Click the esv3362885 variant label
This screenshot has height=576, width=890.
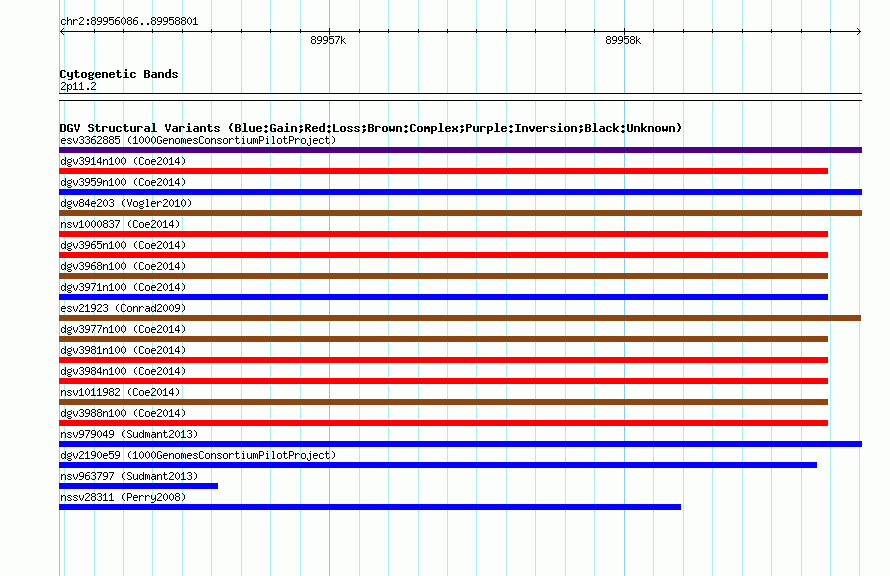[x=198, y=140]
